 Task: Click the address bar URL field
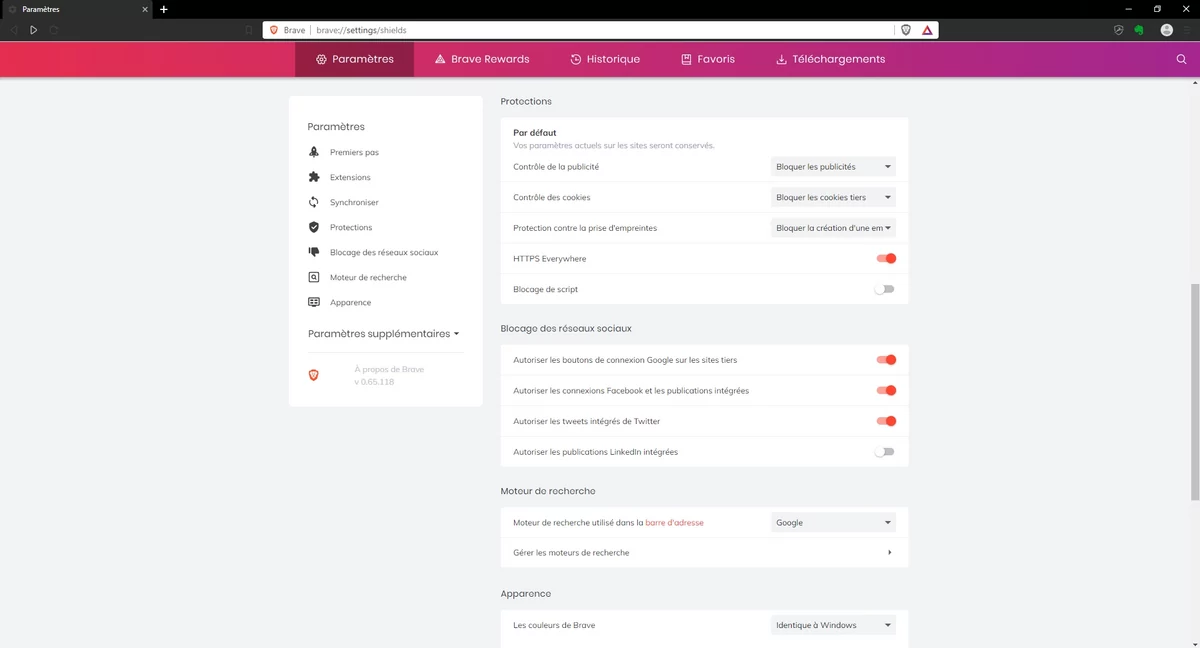[600, 30]
